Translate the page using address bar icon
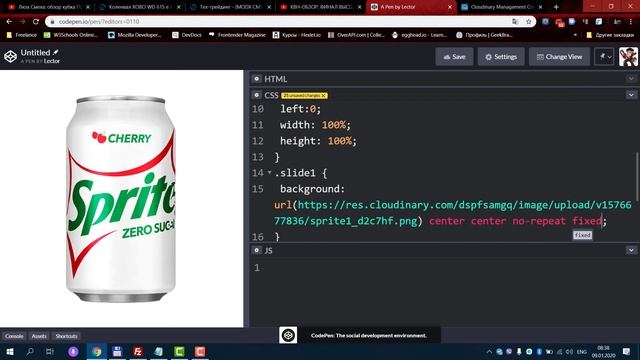Screen dimensions: 640x360 515,21
